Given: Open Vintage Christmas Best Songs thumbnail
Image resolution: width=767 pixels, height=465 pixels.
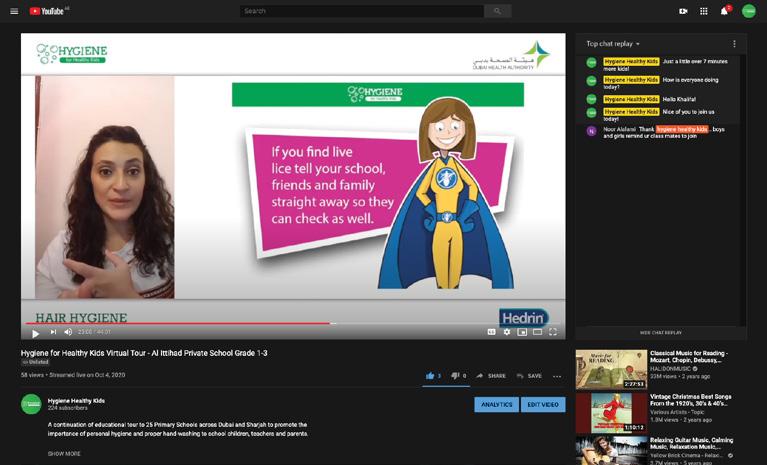Looking at the screenshot, I should pyautogui.click(x=611, y=413).
